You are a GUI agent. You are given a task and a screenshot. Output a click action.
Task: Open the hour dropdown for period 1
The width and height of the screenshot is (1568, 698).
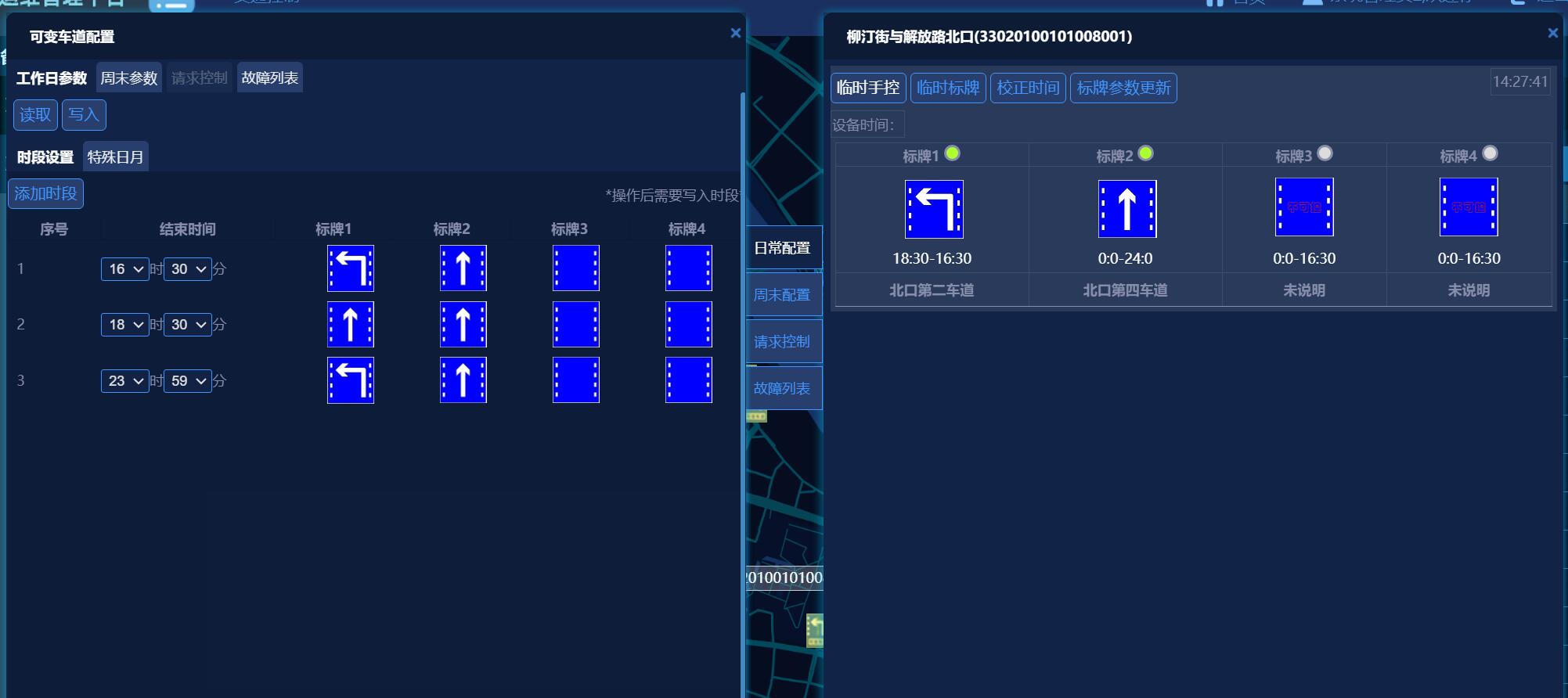(x=124, y=269)
